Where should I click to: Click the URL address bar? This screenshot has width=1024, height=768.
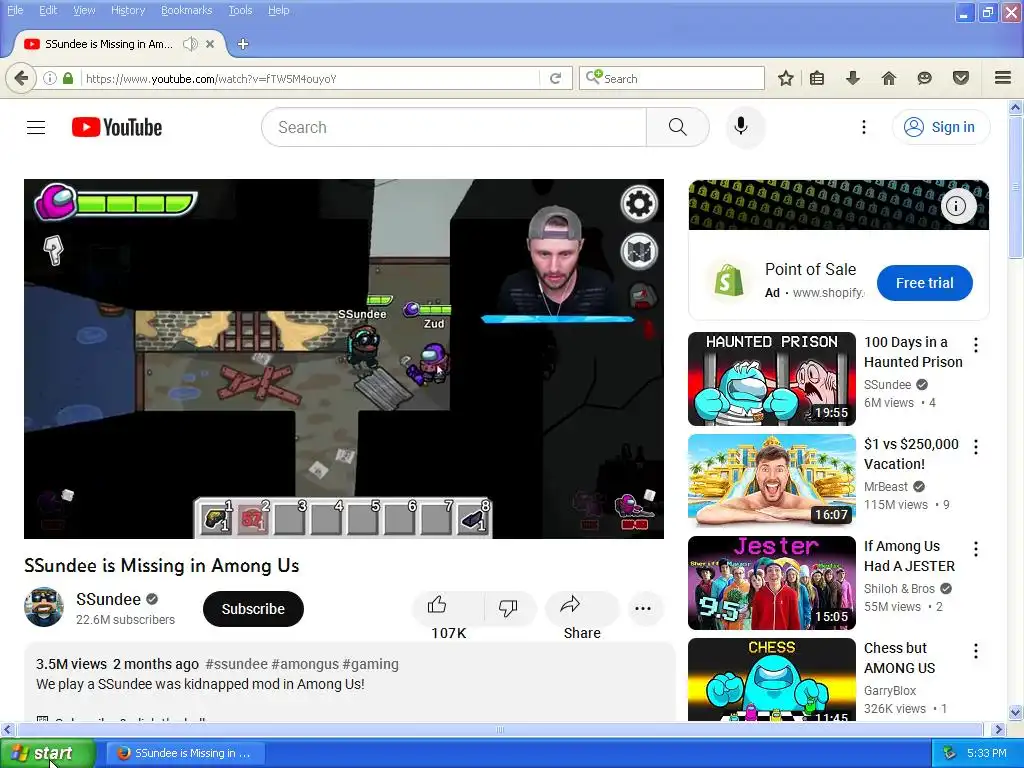click(x=310, y=78)
